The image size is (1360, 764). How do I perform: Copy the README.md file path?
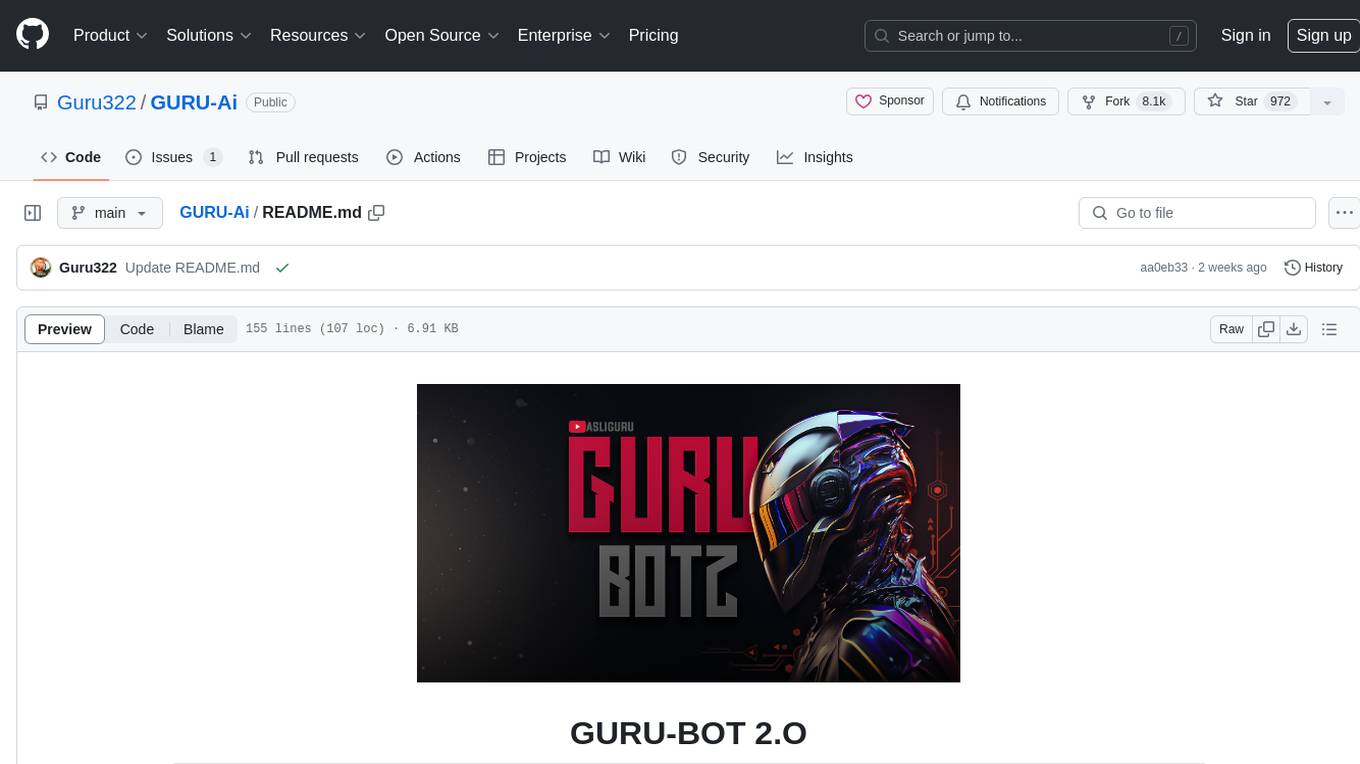tap(376, 213)
